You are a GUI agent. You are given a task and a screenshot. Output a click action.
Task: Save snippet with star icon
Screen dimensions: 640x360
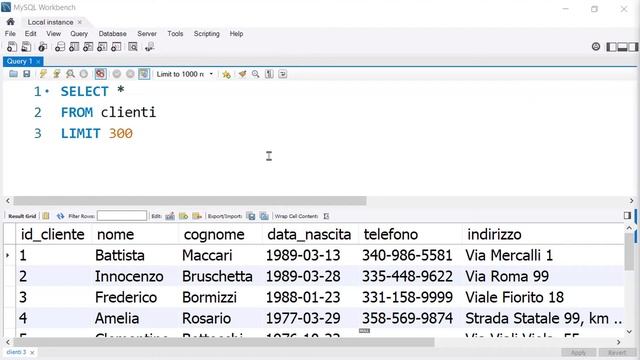click(x=226, y=74)
